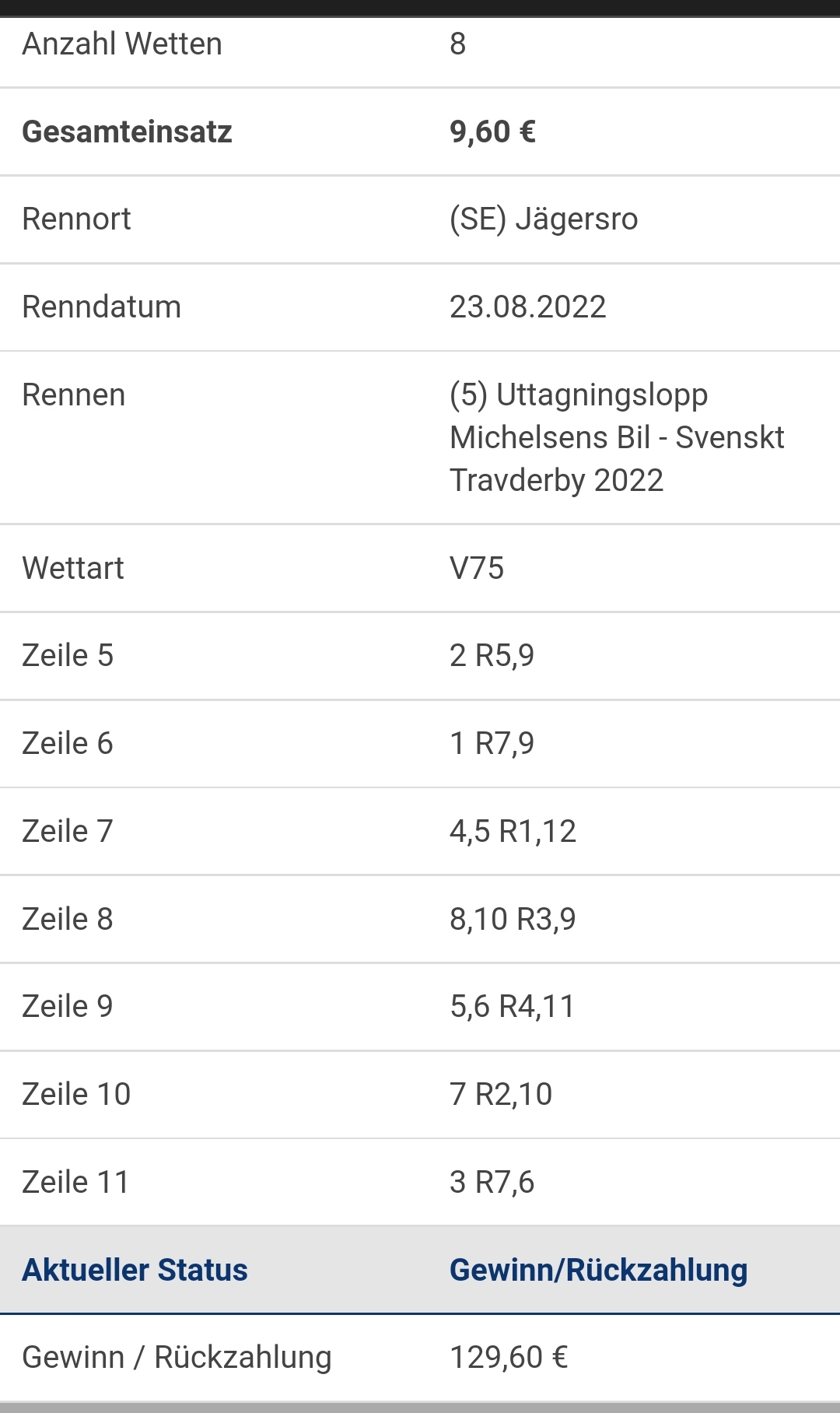Select the Zeile 8 value 8,10 R3,9
Image resolution: width=840 pixels, height=1413 pixels.
coord(513,920)
